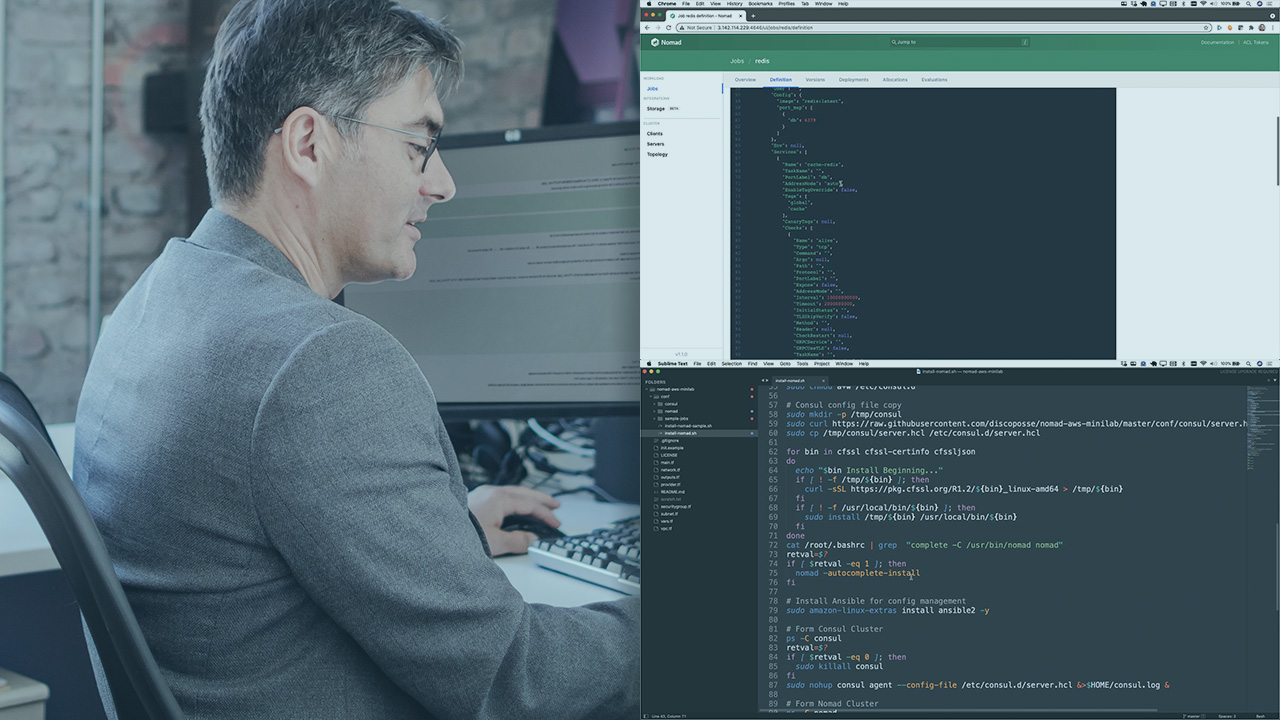Open a new Chrome tab with plus icon
The height and width of the screenshot is (720, 1280).
click(x=753, y=16)
